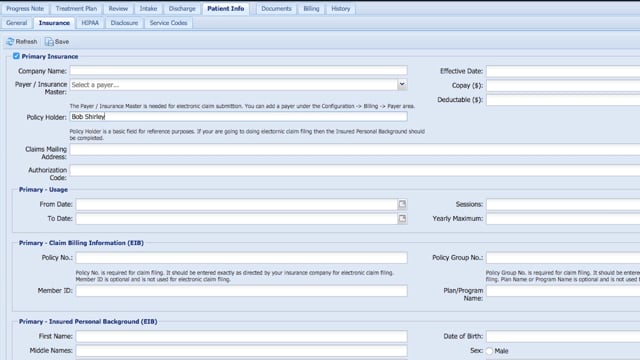Focus the Plan/Program Name field
The width and height of the screenshot is (640, 360).
point(563,291)
